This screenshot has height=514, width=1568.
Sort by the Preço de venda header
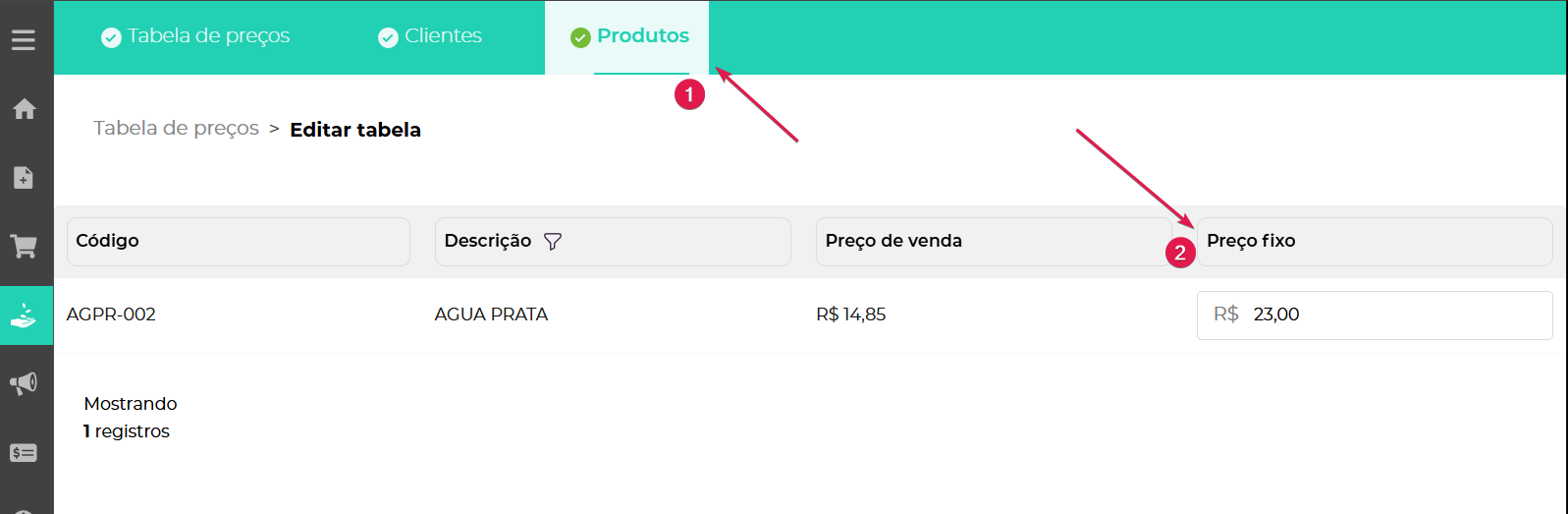click(992, 242)
